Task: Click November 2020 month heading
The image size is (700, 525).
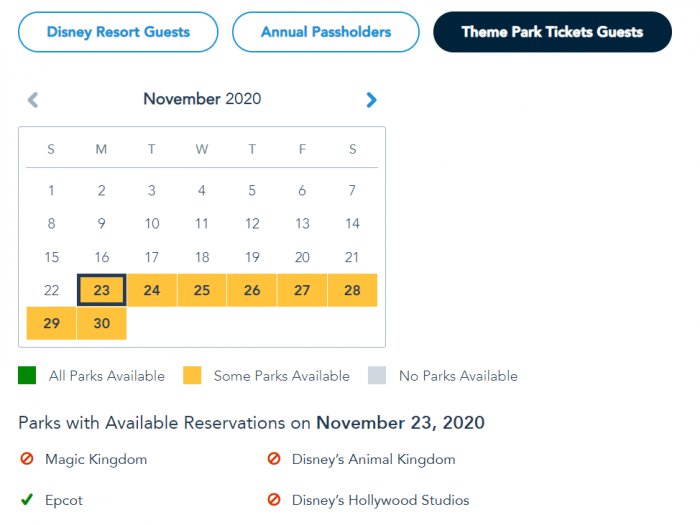Action: [x=202, y=99]
